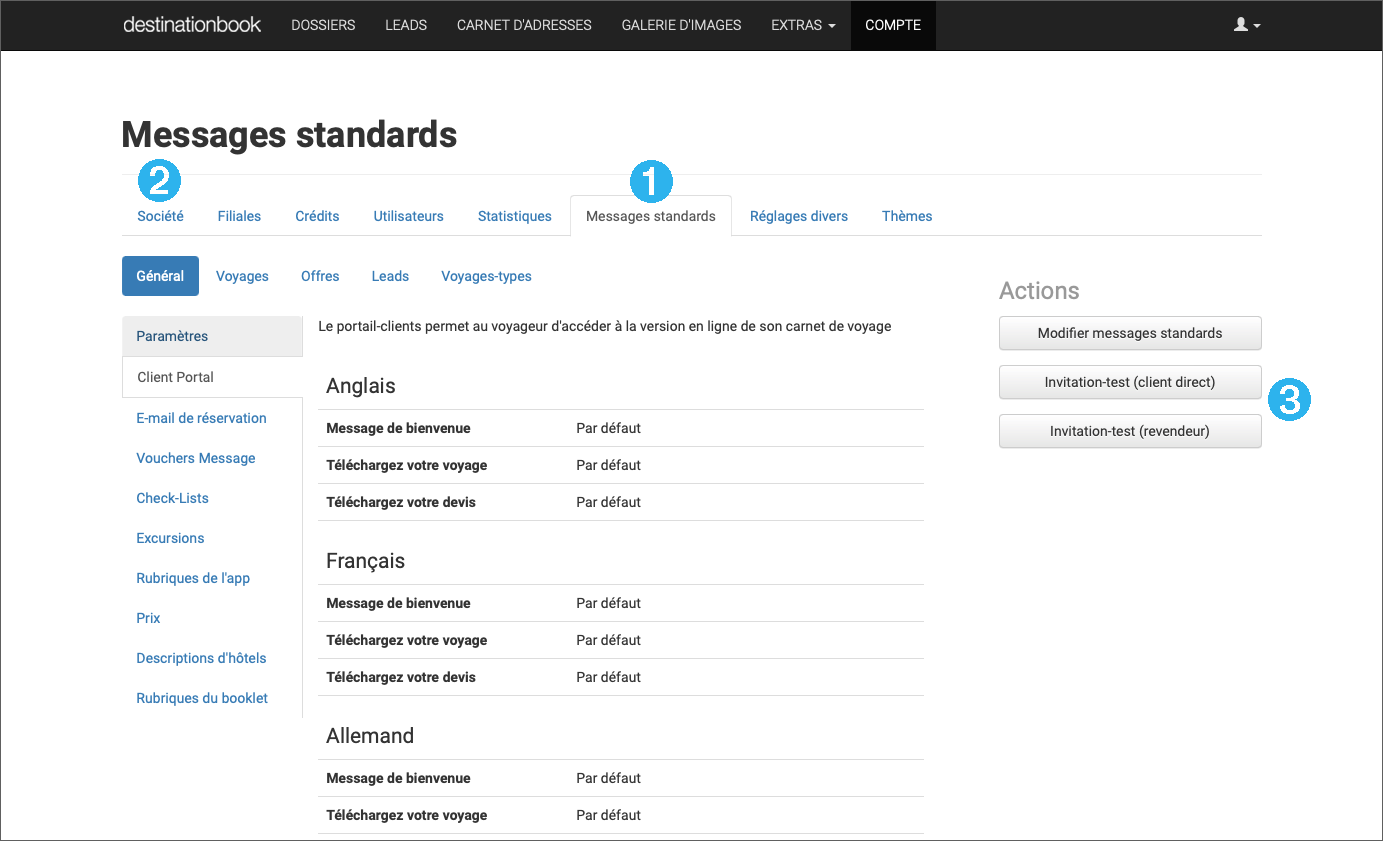Select the Thèmes tab
Viewport: 1383px width, 841px height.
[x=907, y=216]
